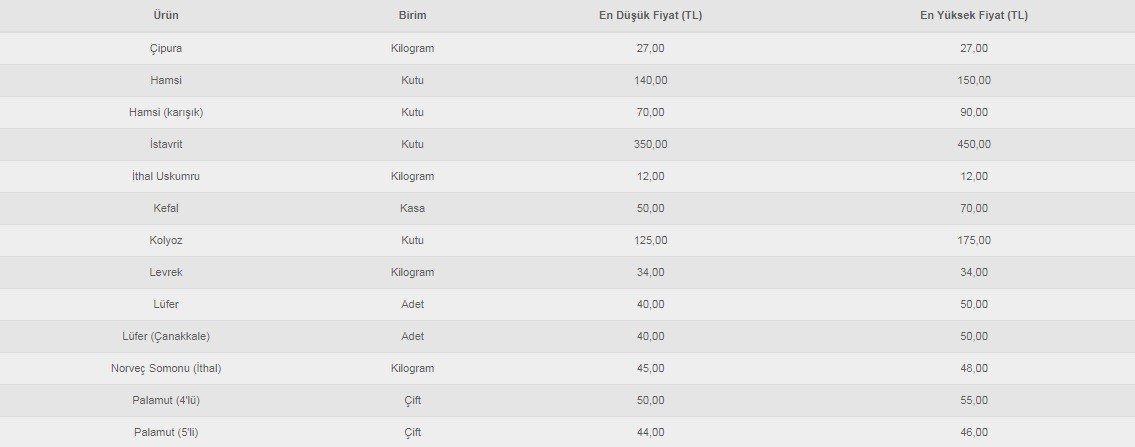Click the İstavrit row name
Image resolution: width=1135 pixels, height=447 pixels.
(166, 144)
